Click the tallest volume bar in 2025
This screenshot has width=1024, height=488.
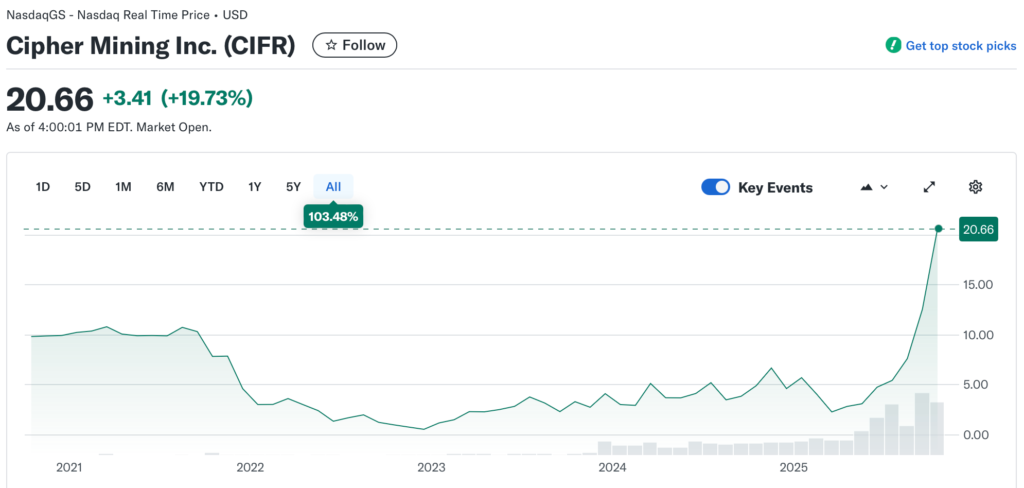click(x=922, y=424)
